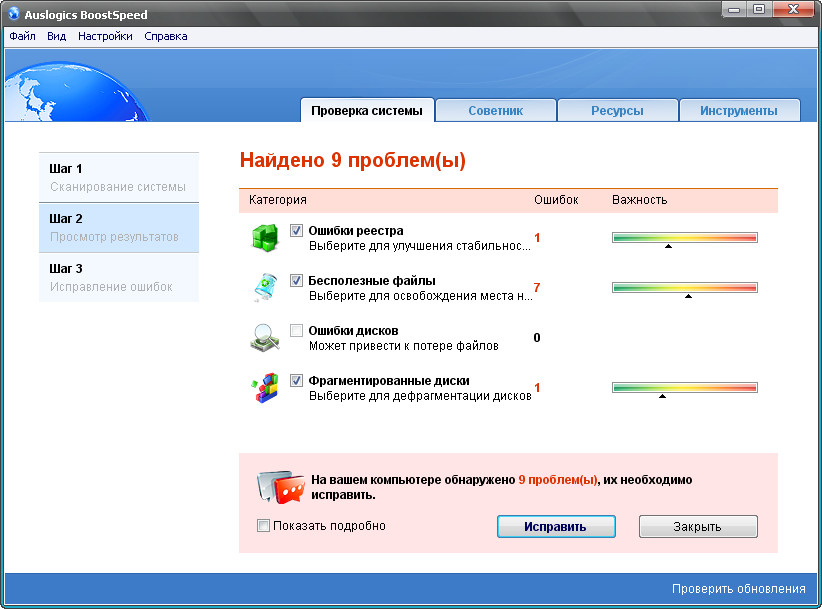Image resolution: width=822 pixels, height=609 pixels.
Task: Click the disk errors magnifier icon
Action: (265, 338)
